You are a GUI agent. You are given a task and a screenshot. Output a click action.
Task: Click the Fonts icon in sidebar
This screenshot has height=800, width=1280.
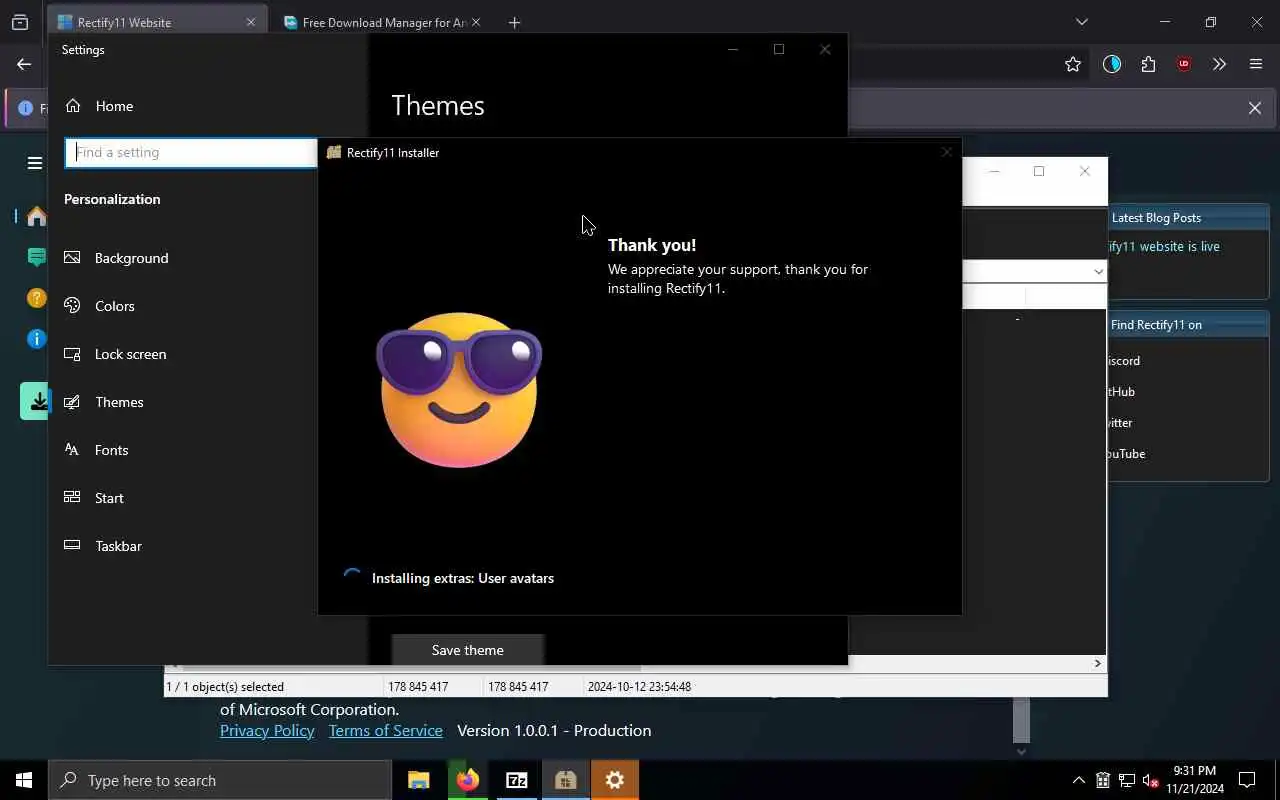(x=72, y=449)
